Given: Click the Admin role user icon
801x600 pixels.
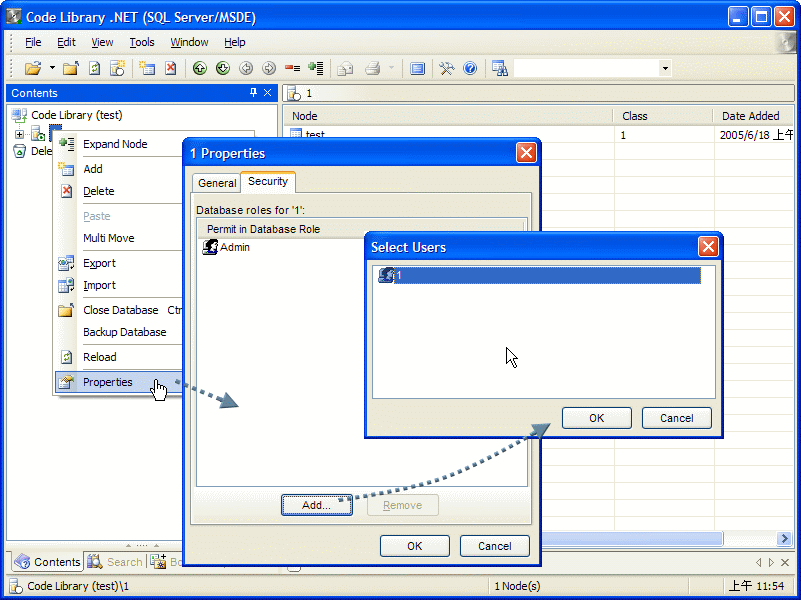Looking at the screenshot, I should pos(210,247).
